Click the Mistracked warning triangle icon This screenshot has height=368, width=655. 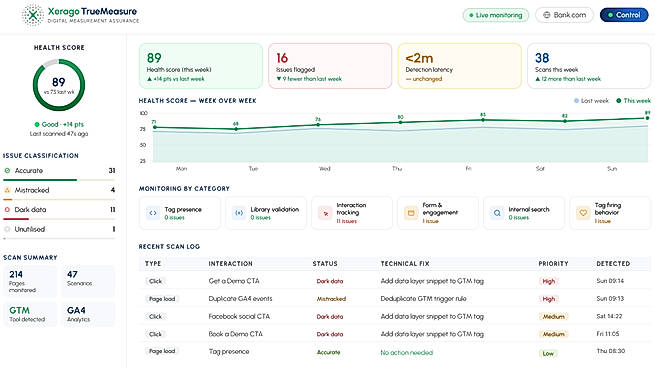pyautogui.click(x=7, y=190)
